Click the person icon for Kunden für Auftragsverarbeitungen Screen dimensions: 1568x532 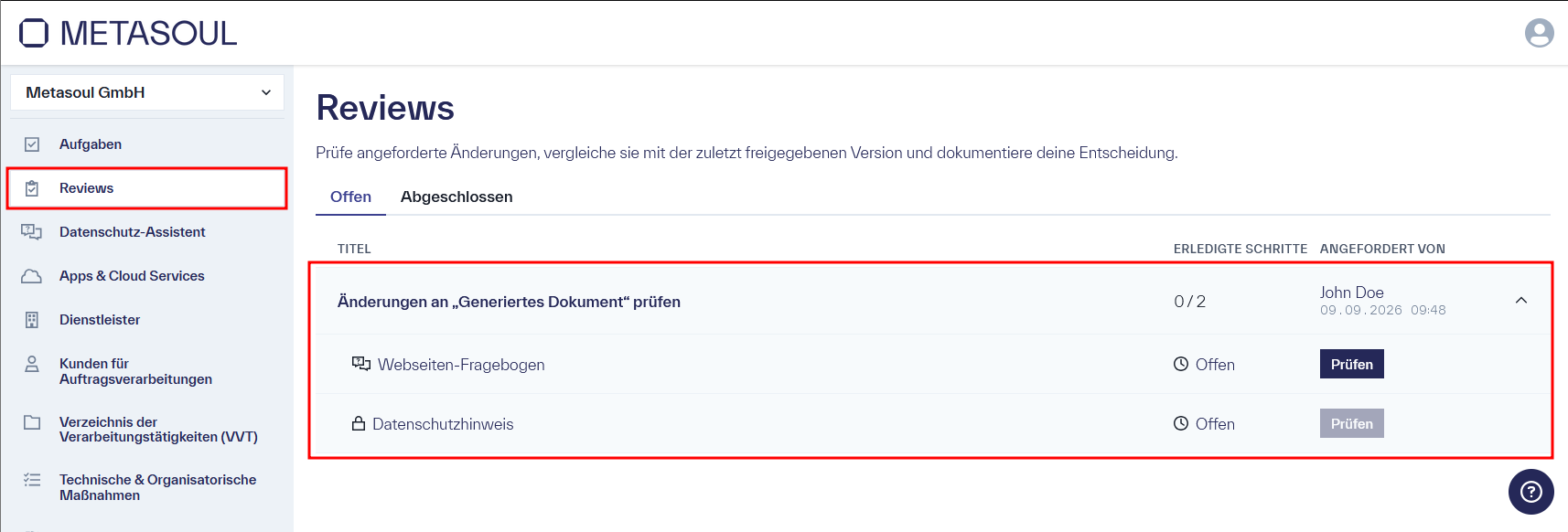tap(32, 364)
